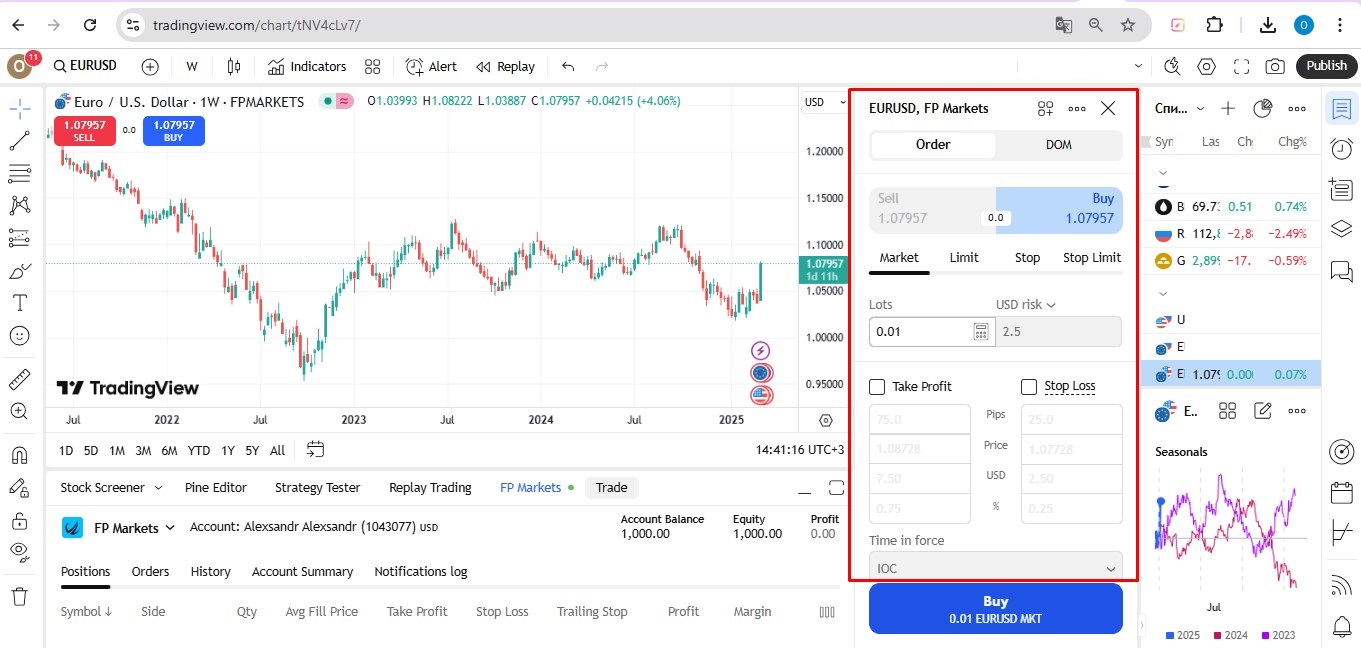1361x648 pixels.
Task: Open the quick search icon
Action: click(1173, 66)
